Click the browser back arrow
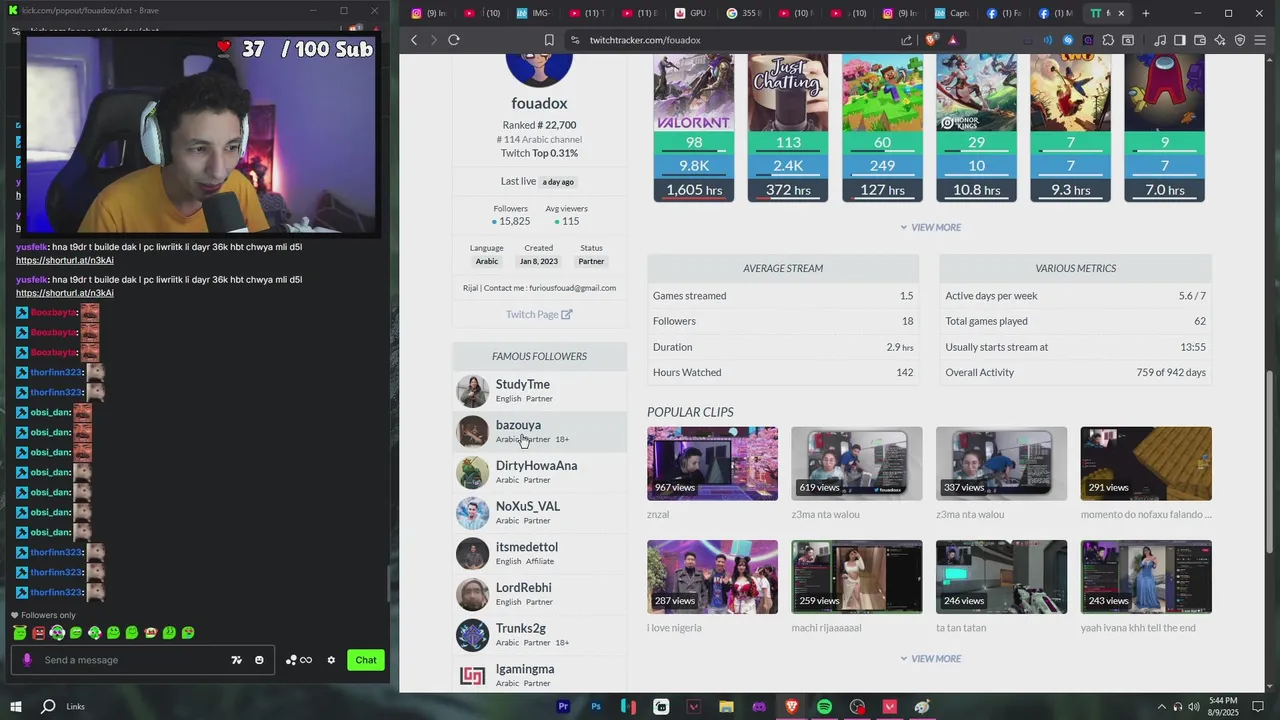This screenshot has height=720, width=1280. tap(414, 40)
